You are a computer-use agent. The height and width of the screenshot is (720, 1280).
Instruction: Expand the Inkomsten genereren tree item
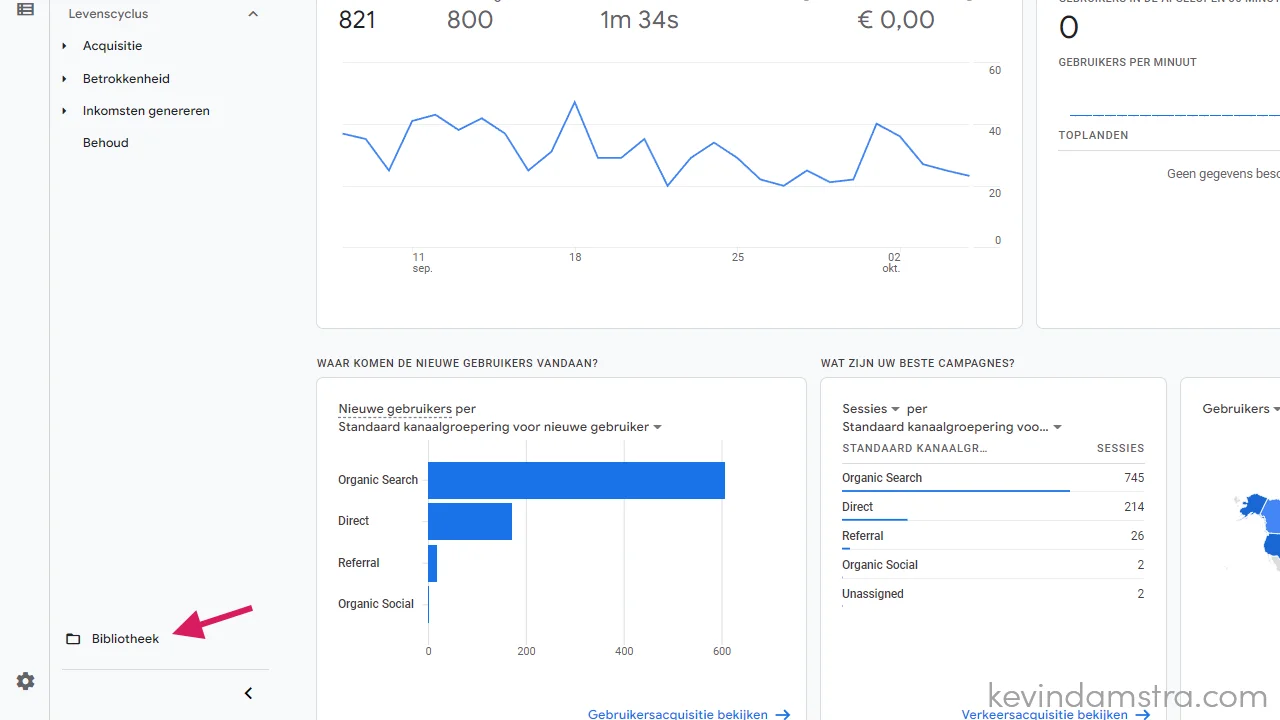pyautogui.click(x=64, y=111)
